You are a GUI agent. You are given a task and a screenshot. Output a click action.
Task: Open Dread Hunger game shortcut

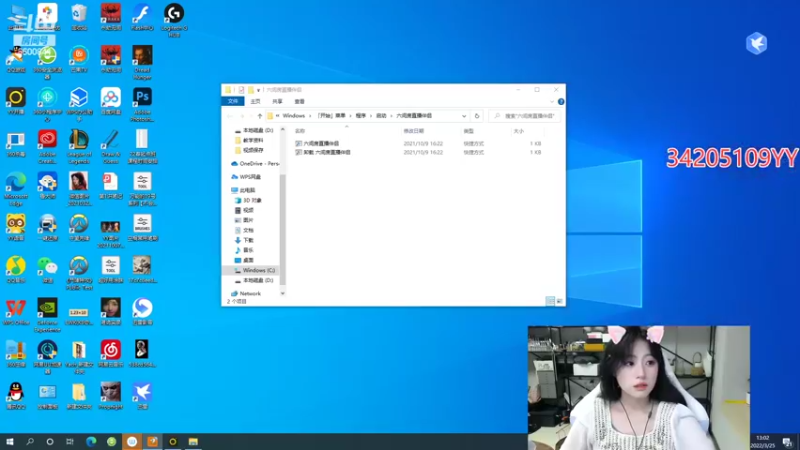click(x=142, y=62)
